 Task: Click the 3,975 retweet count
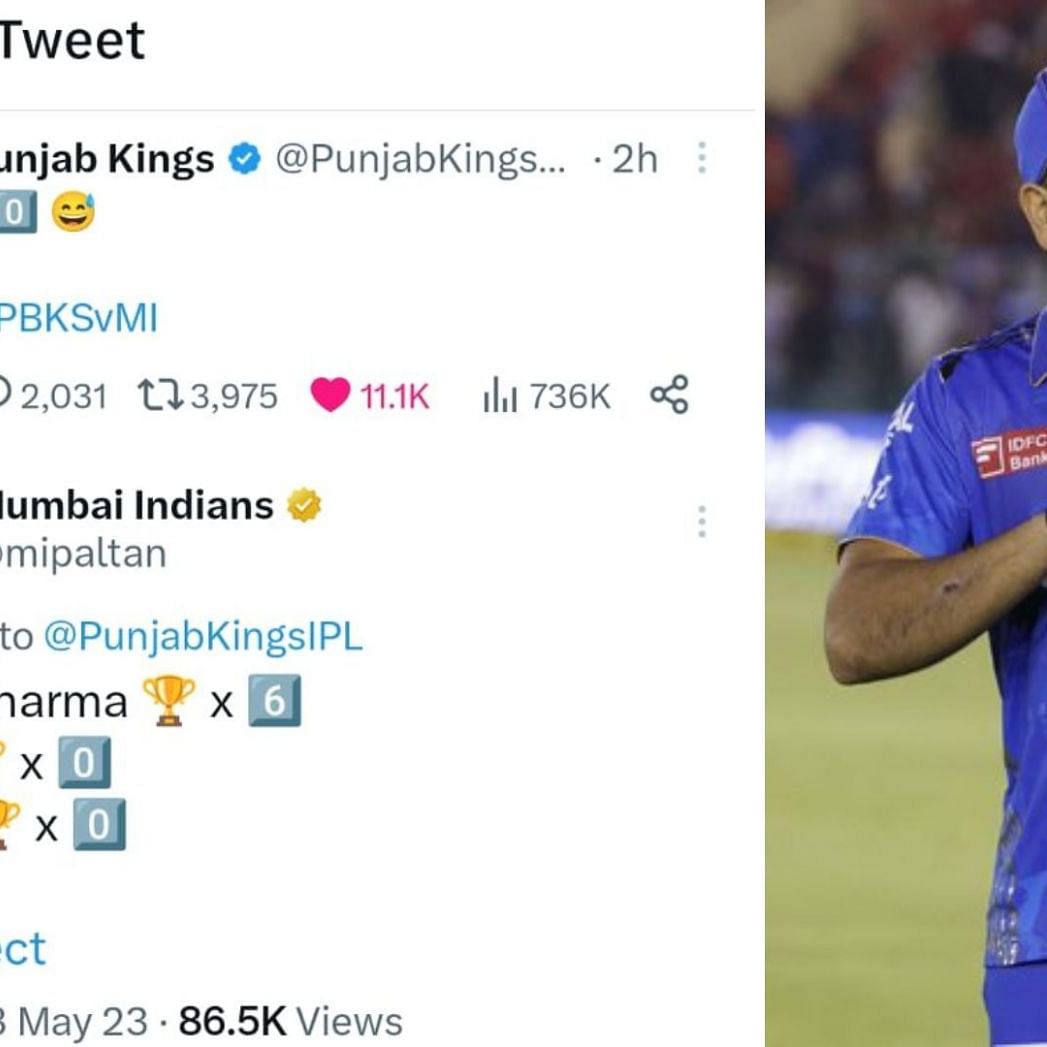pyautogui.click(x=234, y=397)
